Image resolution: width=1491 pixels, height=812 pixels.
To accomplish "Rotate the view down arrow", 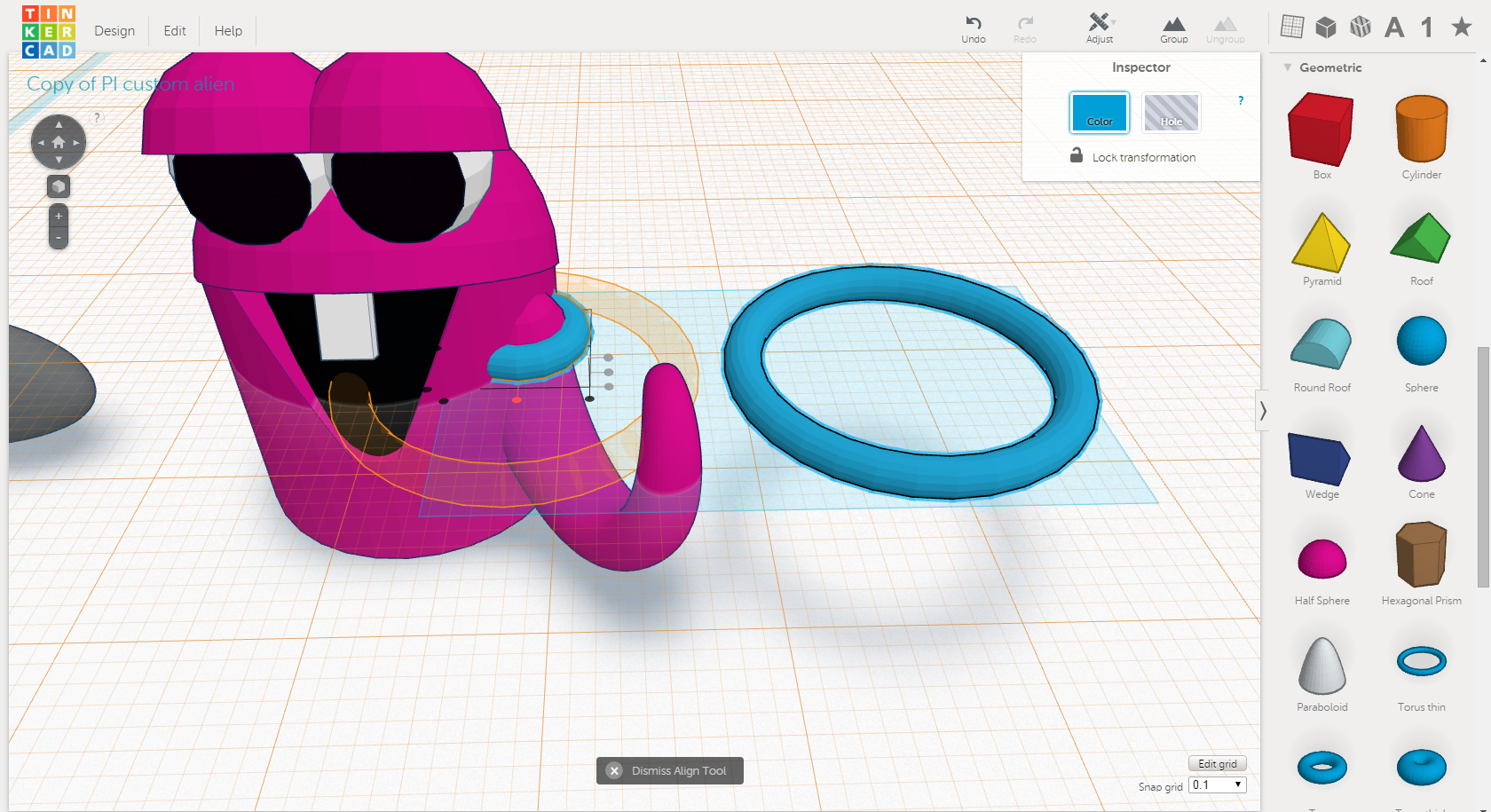I will 59,161.
